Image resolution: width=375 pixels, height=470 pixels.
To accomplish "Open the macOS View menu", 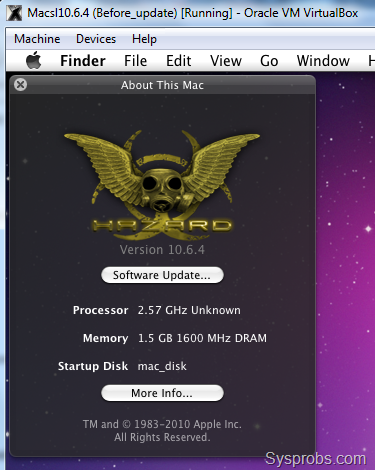I will (x=226, y=61).
